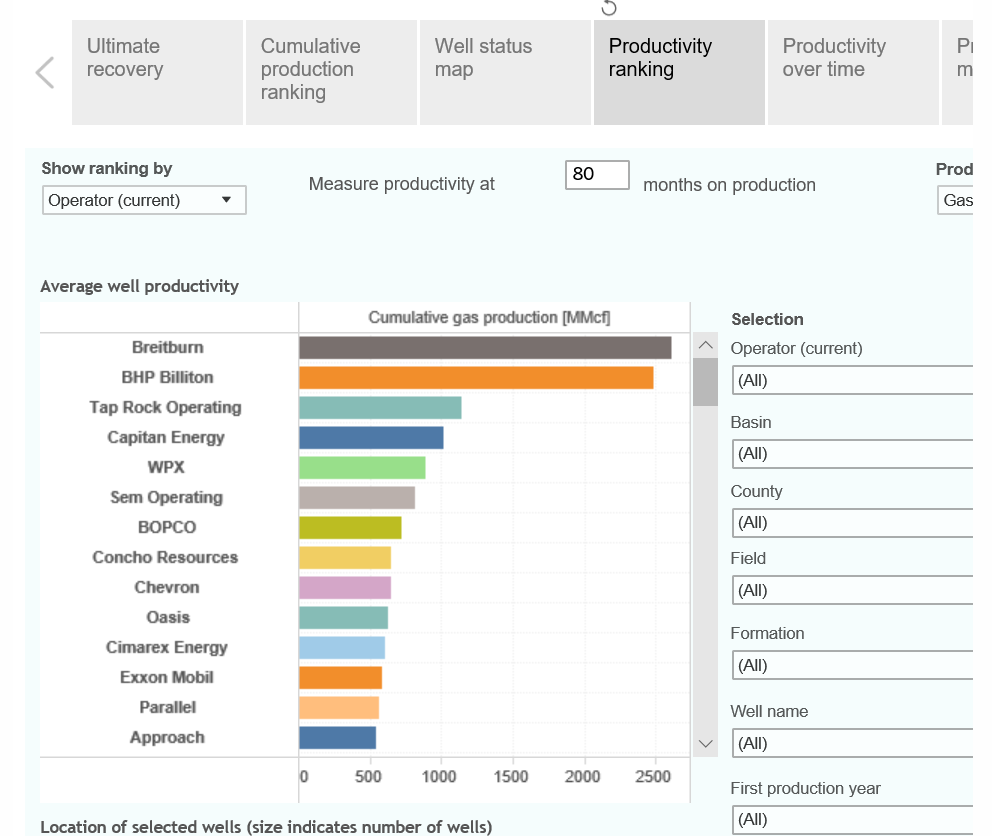
Task: Open the Basin filter dropdown
Action: click(852, 454)
